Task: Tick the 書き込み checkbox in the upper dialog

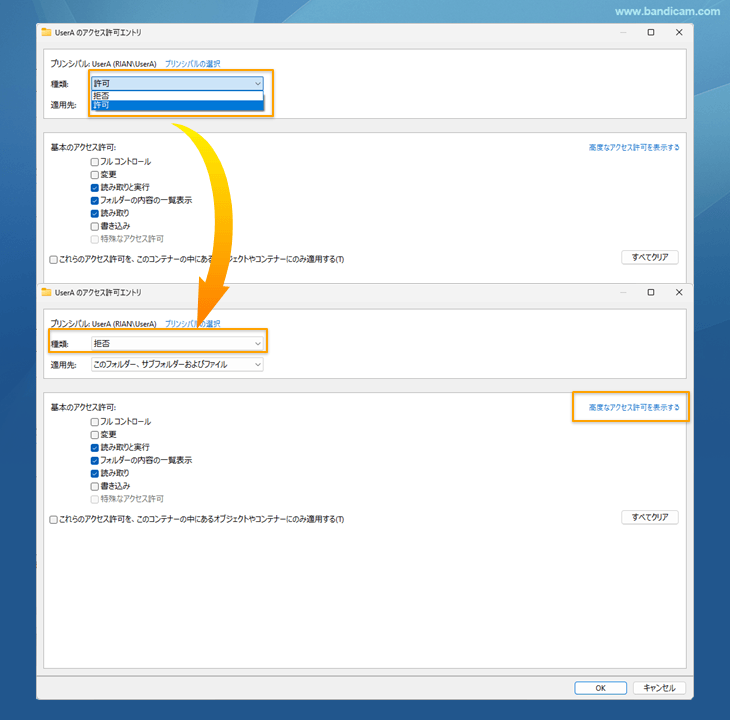Action: (95, 226)
